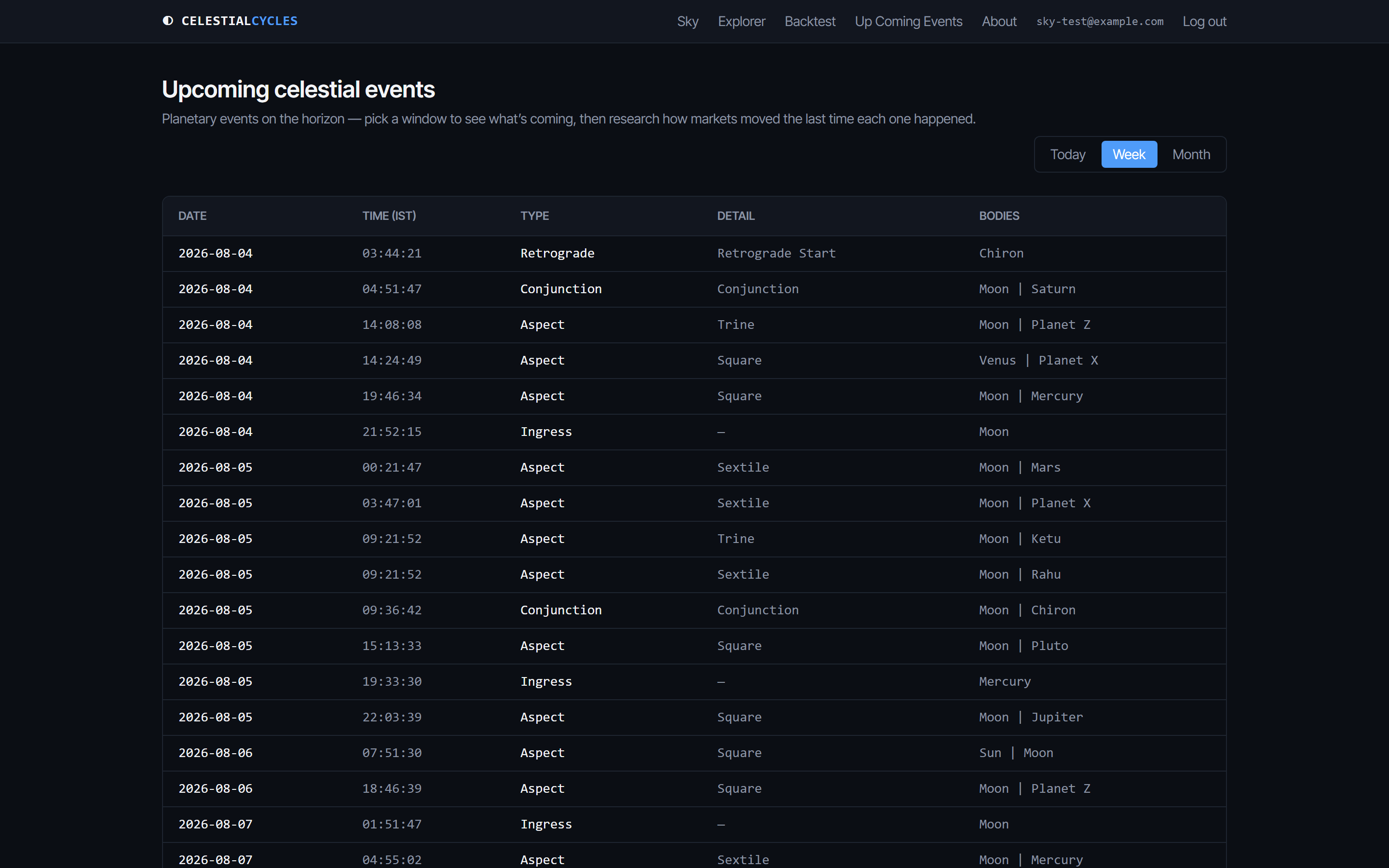This screenshot has height=868, width=1389.
Task: Go to the Sky page
Action: 687,21
